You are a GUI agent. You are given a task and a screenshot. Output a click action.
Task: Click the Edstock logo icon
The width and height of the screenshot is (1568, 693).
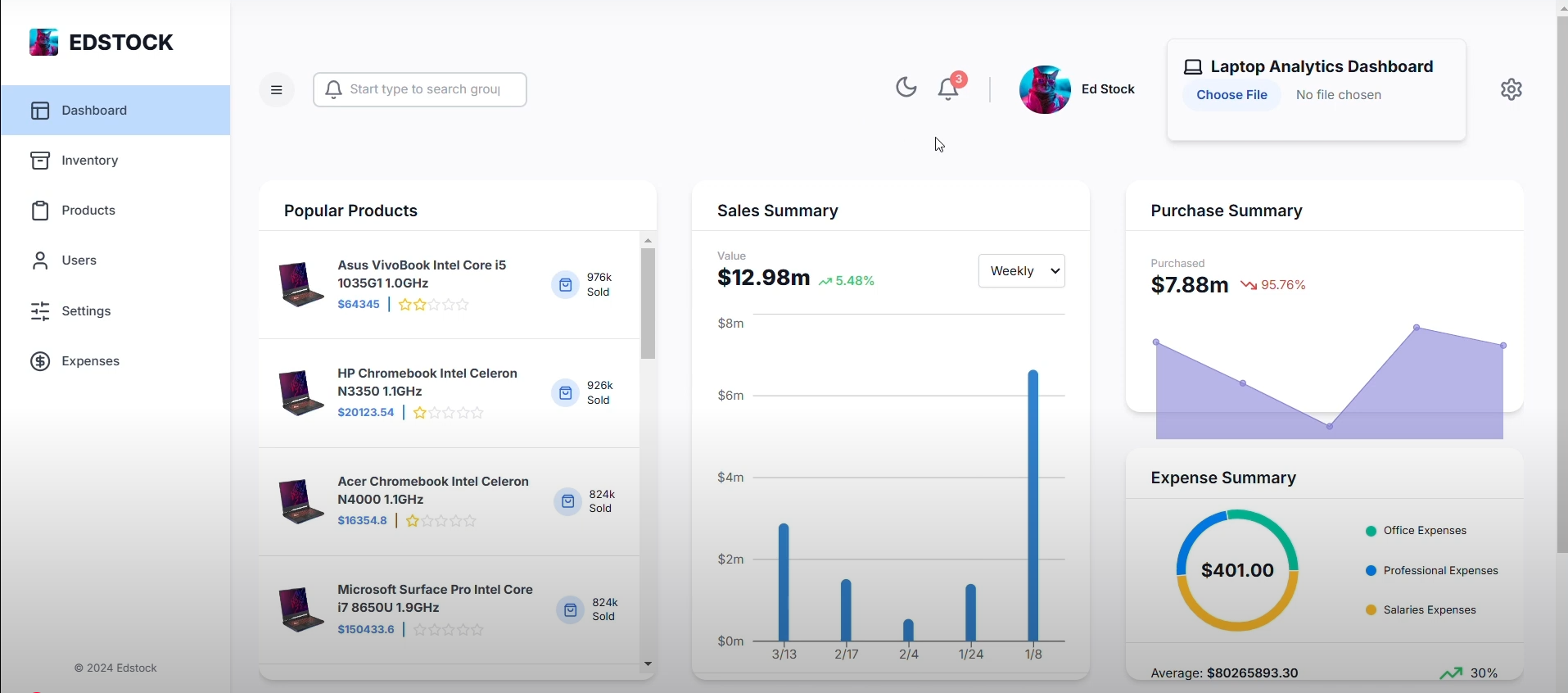(x=43, y=42)
